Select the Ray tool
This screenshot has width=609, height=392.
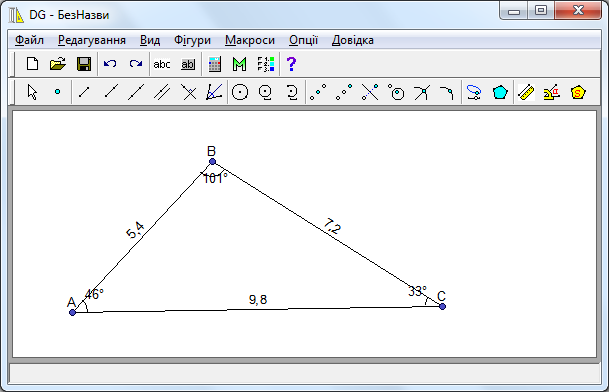coord(111,92)
